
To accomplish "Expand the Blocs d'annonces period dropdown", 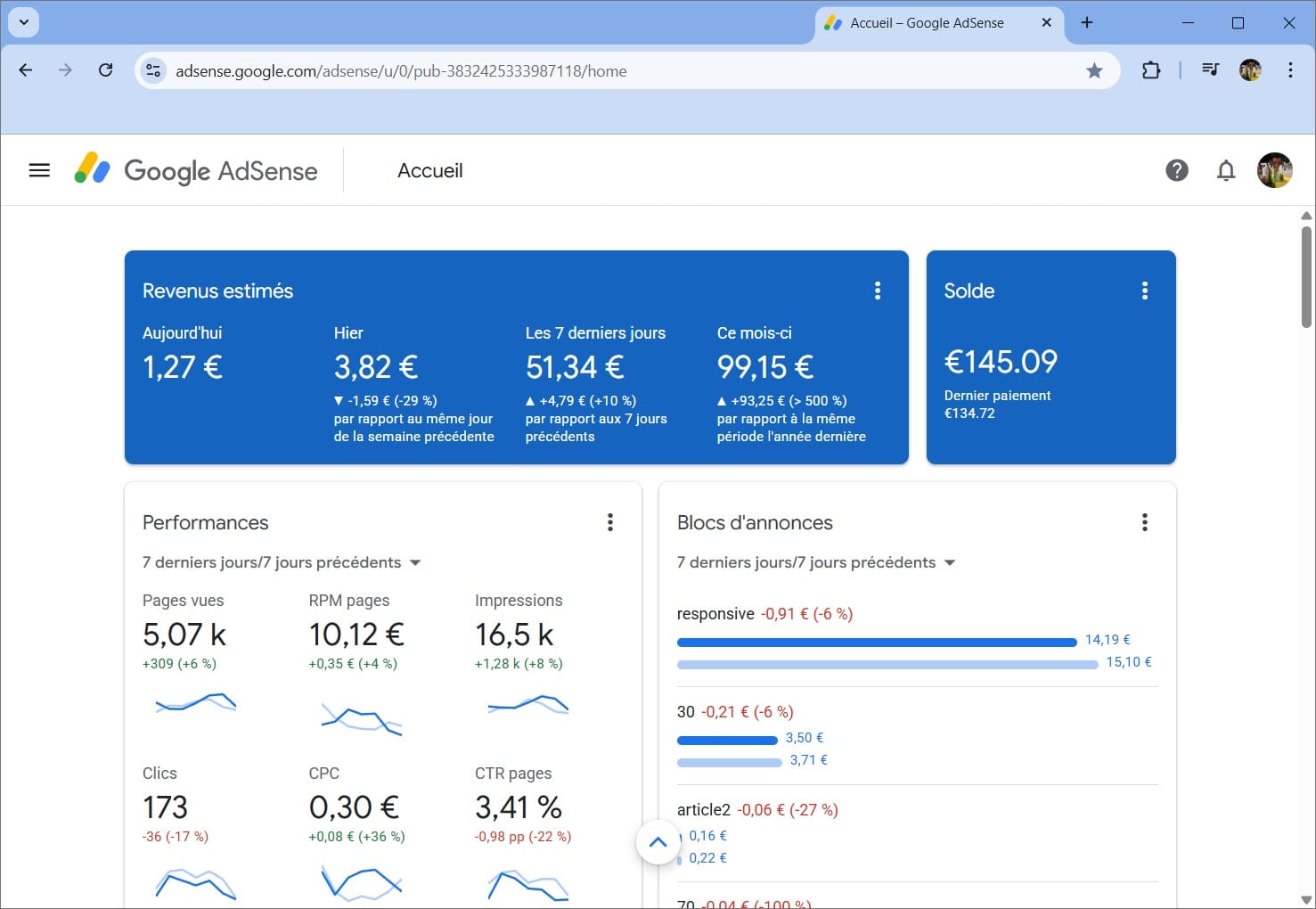I will [x=950, y=562].
